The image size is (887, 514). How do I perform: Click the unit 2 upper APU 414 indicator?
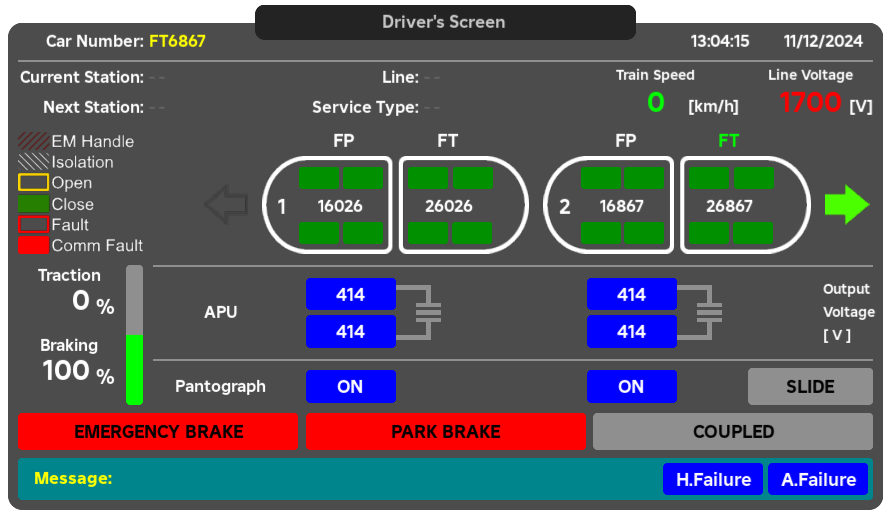[631, 294]
